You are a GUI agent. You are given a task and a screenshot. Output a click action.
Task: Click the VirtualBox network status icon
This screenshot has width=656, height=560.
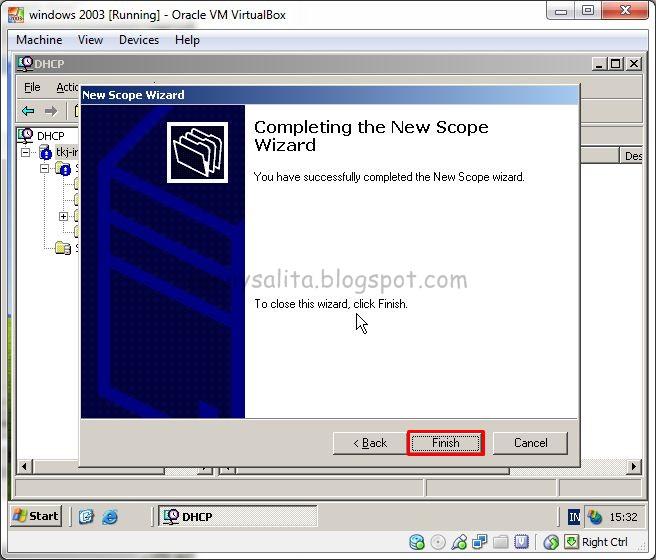click(479, 542)
